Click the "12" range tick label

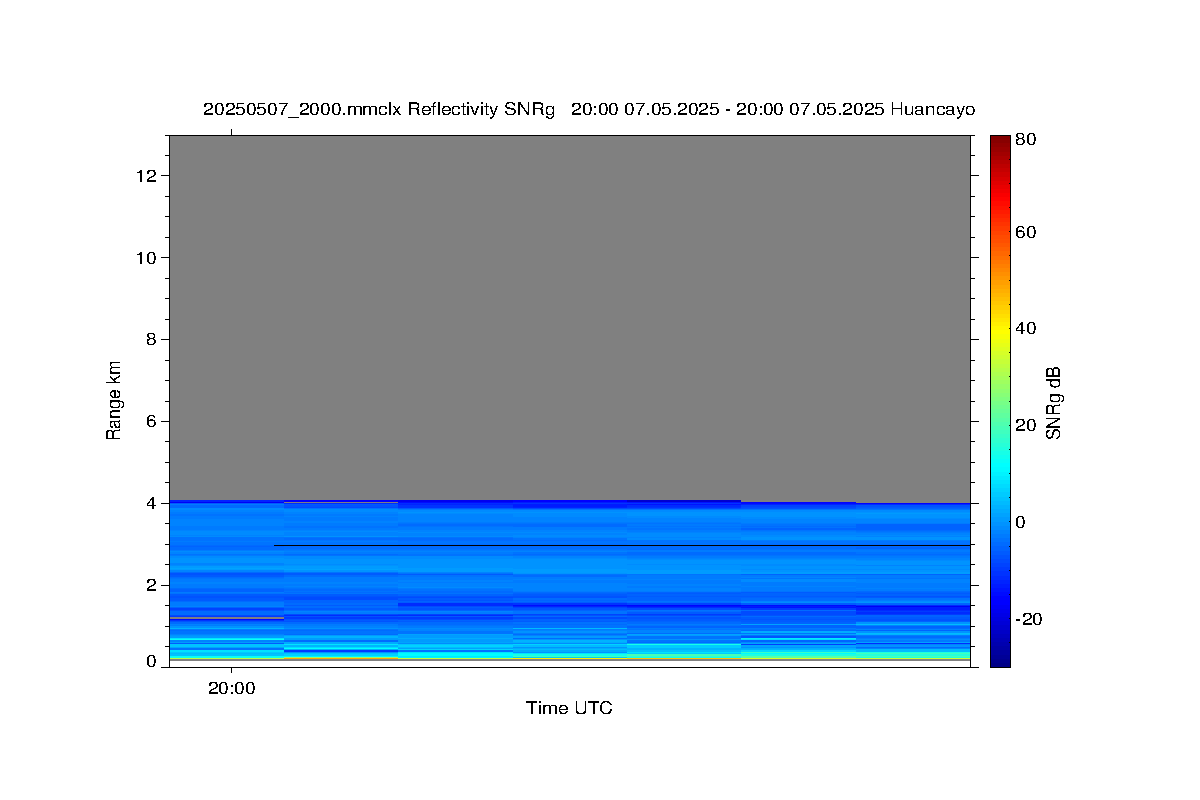click(x=148, y=176)
